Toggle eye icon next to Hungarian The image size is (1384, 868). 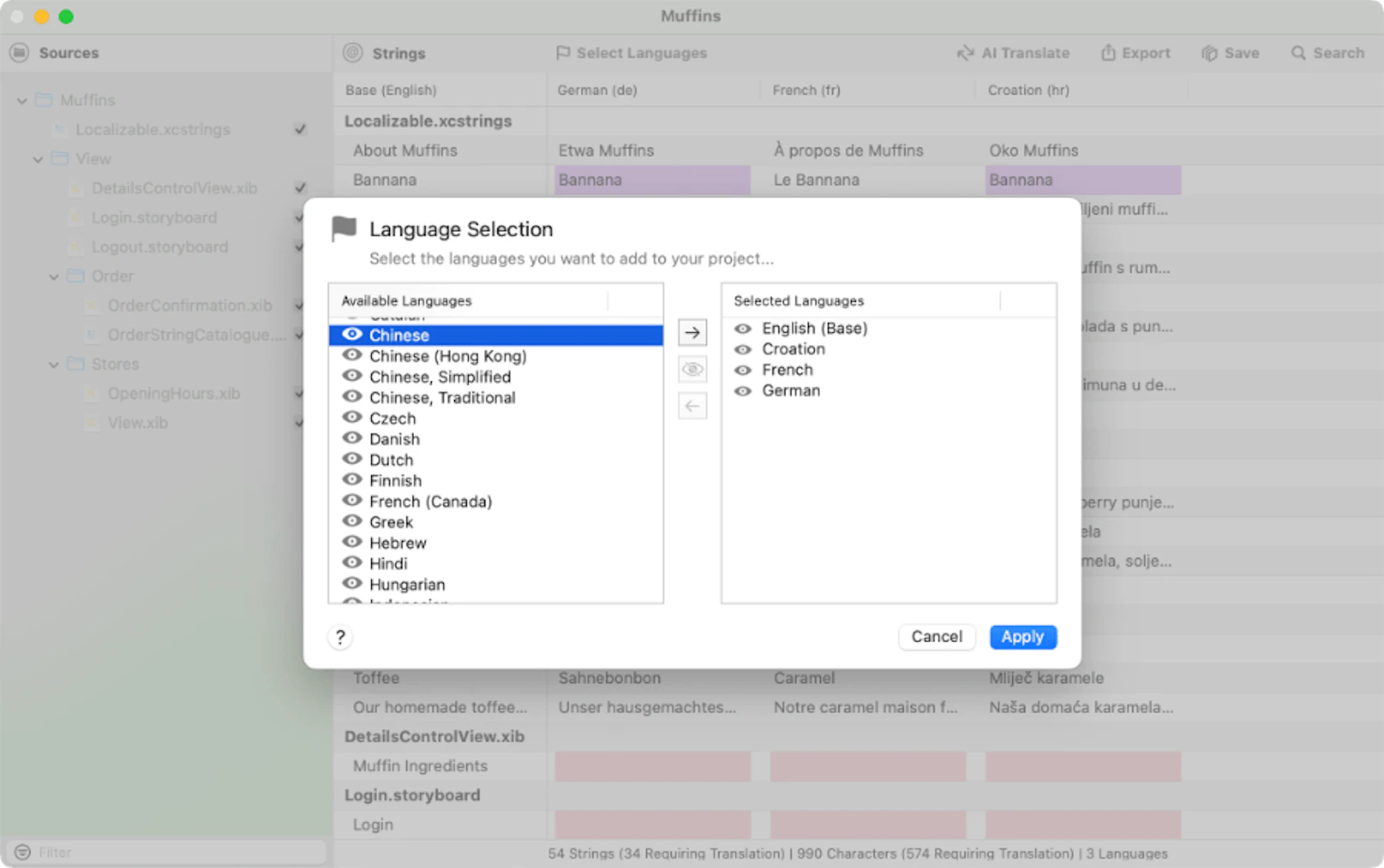[x=352, y=584]
